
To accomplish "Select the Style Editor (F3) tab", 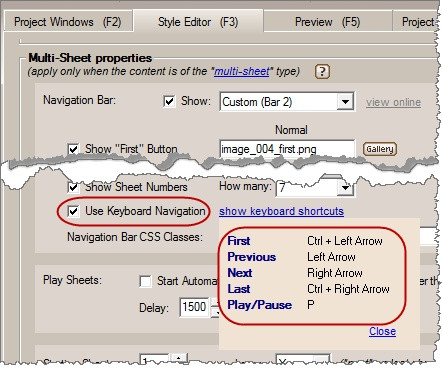I will point(198,22).
